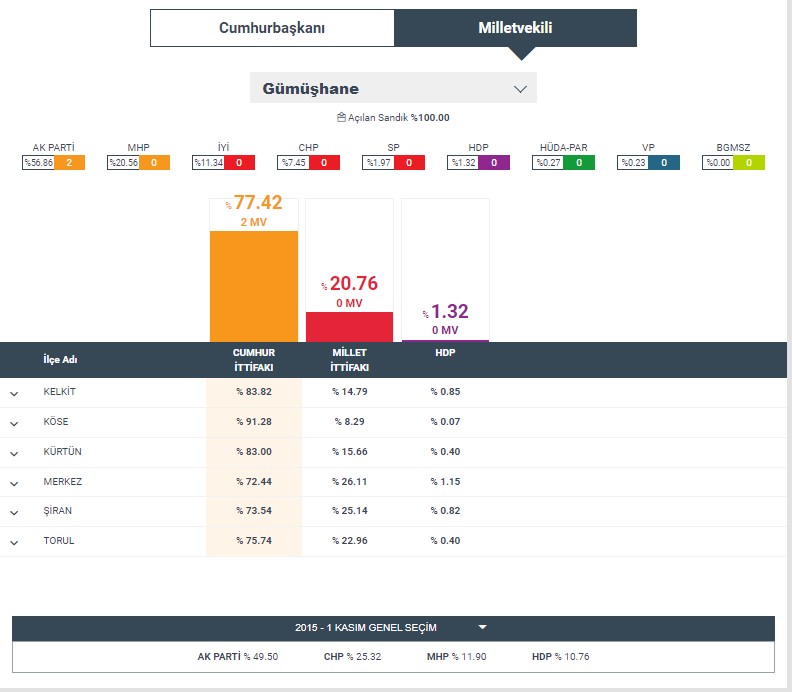Expand the KELKİT district row

[x=14, y=393]
